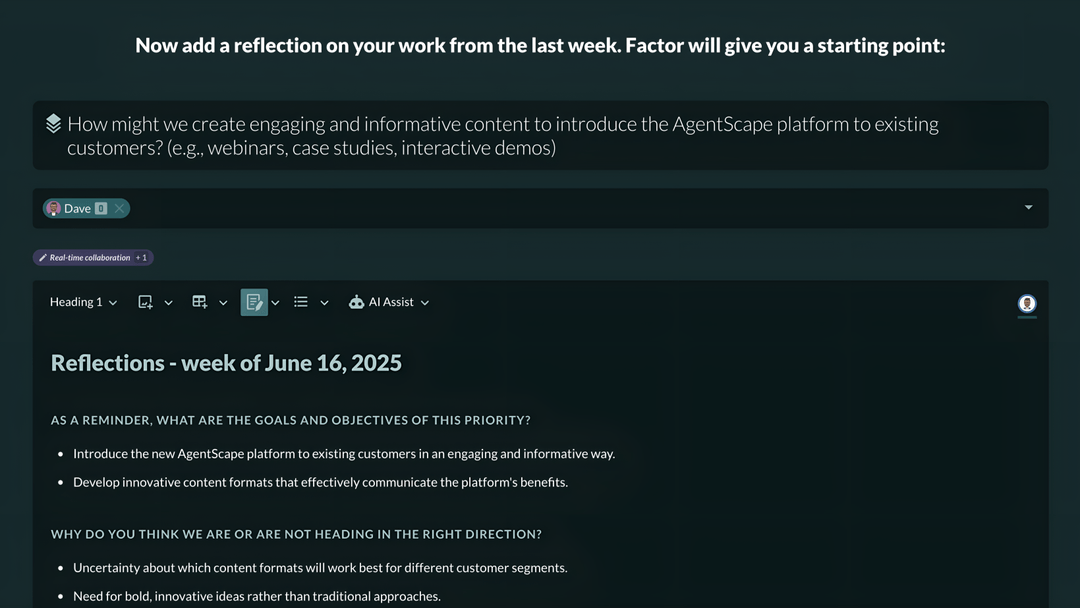
Task: Open the AI Assist menu
Action: [389, 302]
